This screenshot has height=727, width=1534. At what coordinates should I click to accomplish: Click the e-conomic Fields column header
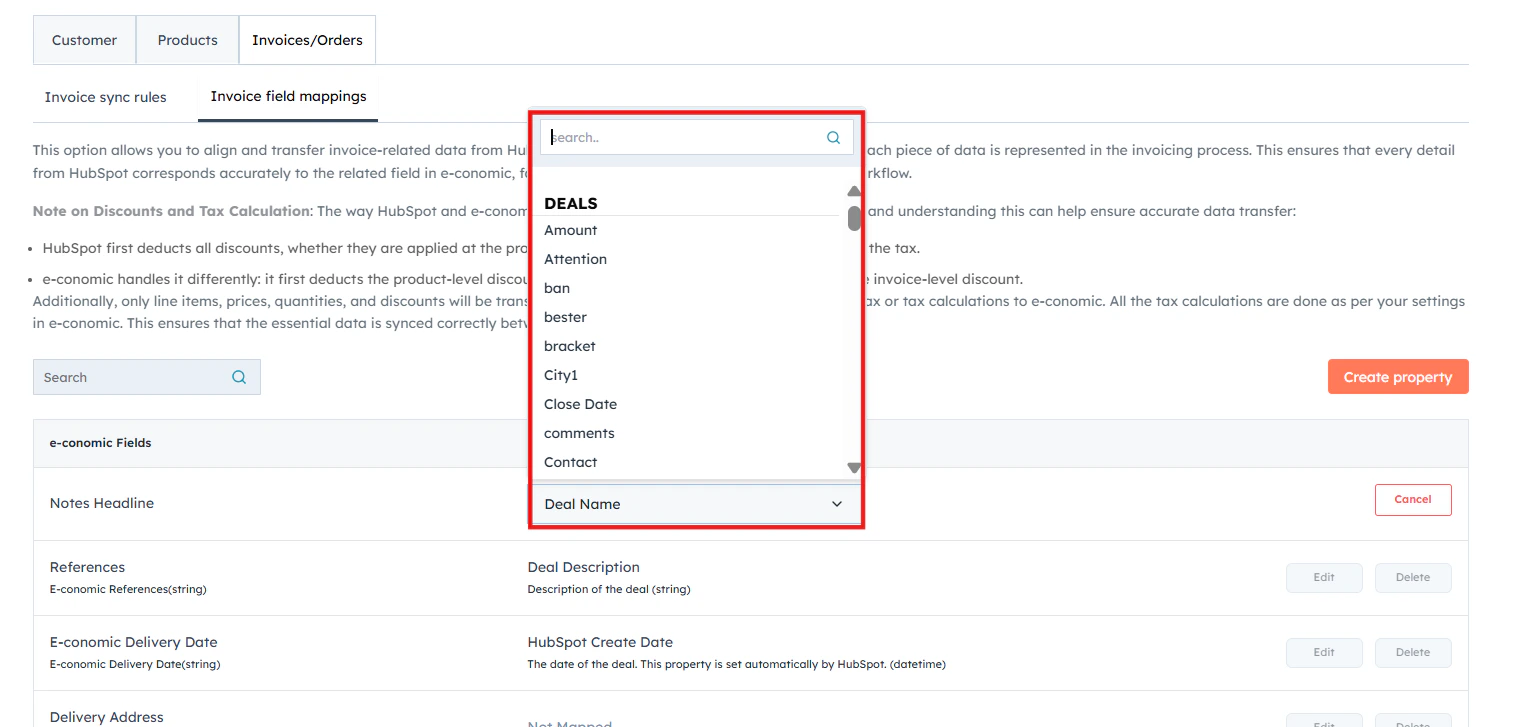coord(101,442)
